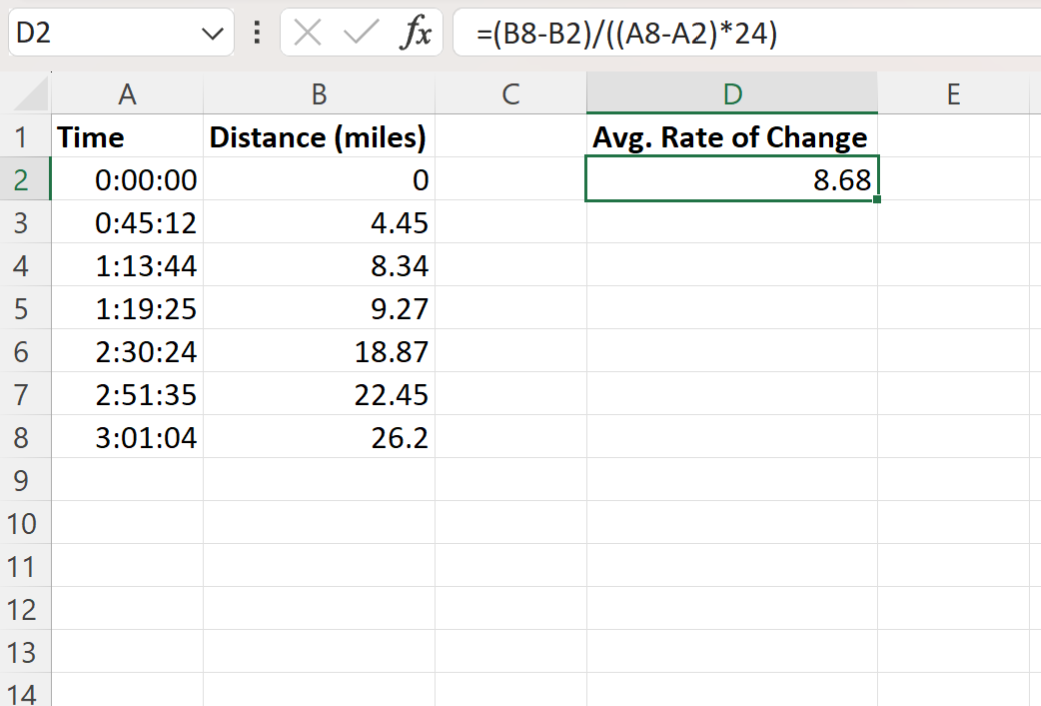The width and height of the screenshot is (1041, 706).
Task: Select column B header
Action: [318, 94]
